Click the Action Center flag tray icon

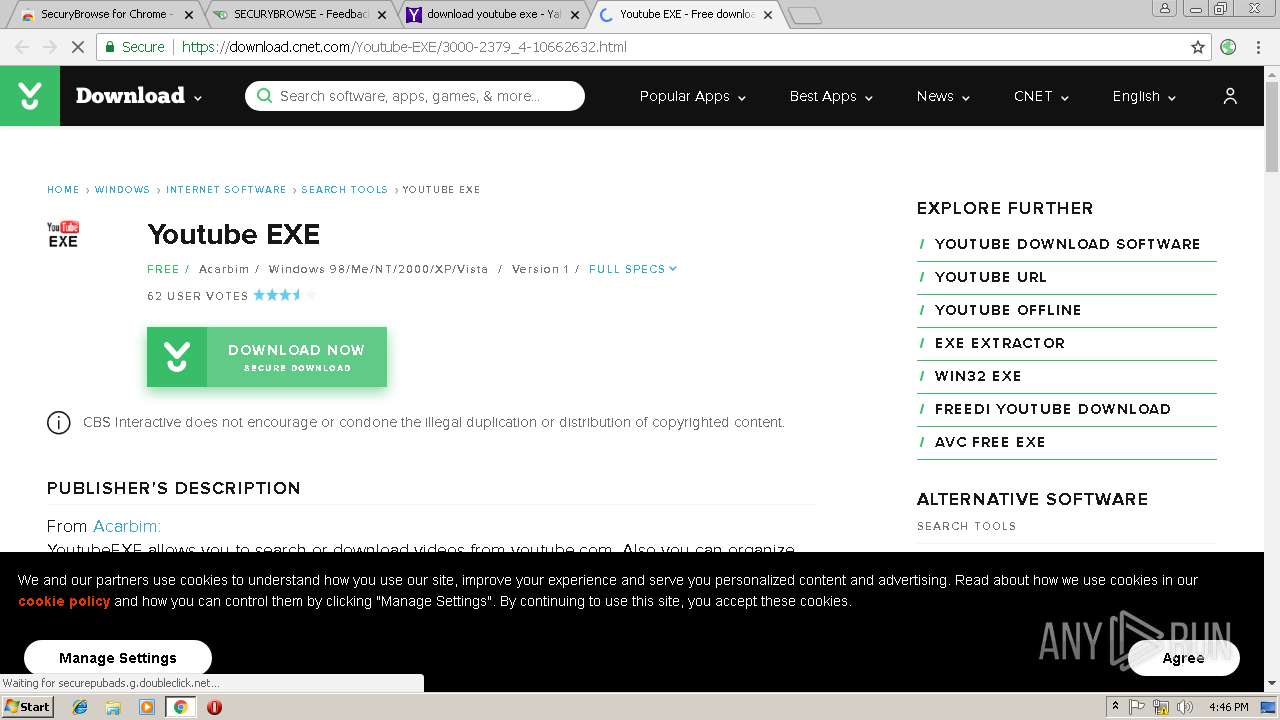[x=1137, y=707]
